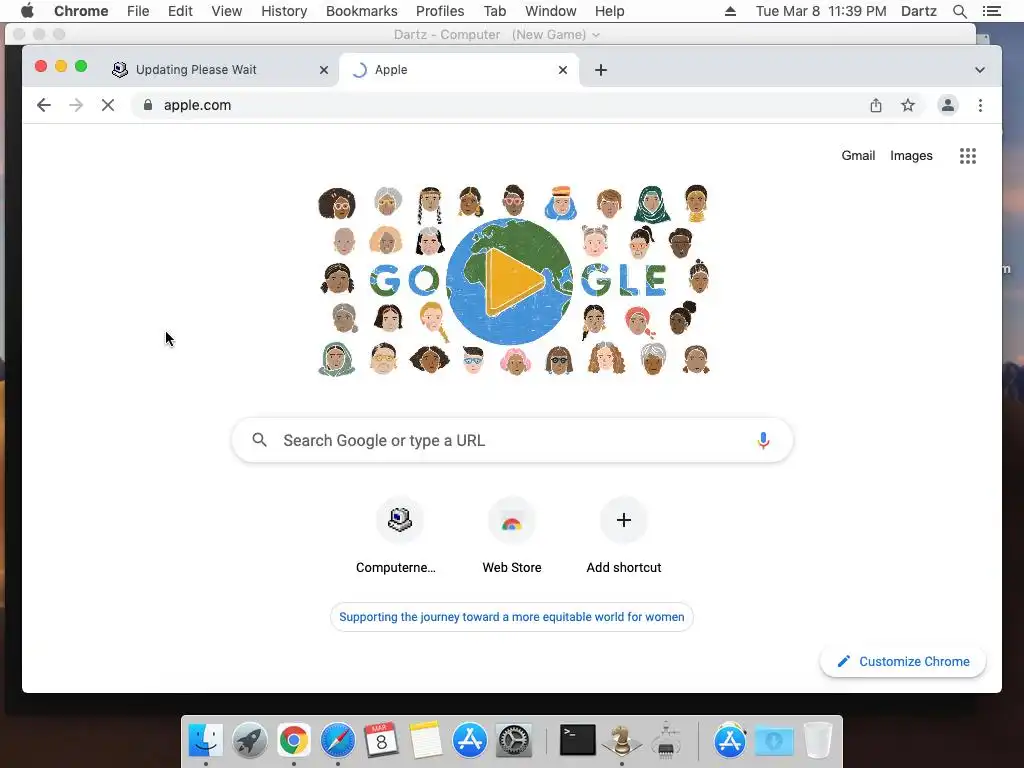Open the Notification Center list icon
The image size is (1024, 768).
pos(991,11)
